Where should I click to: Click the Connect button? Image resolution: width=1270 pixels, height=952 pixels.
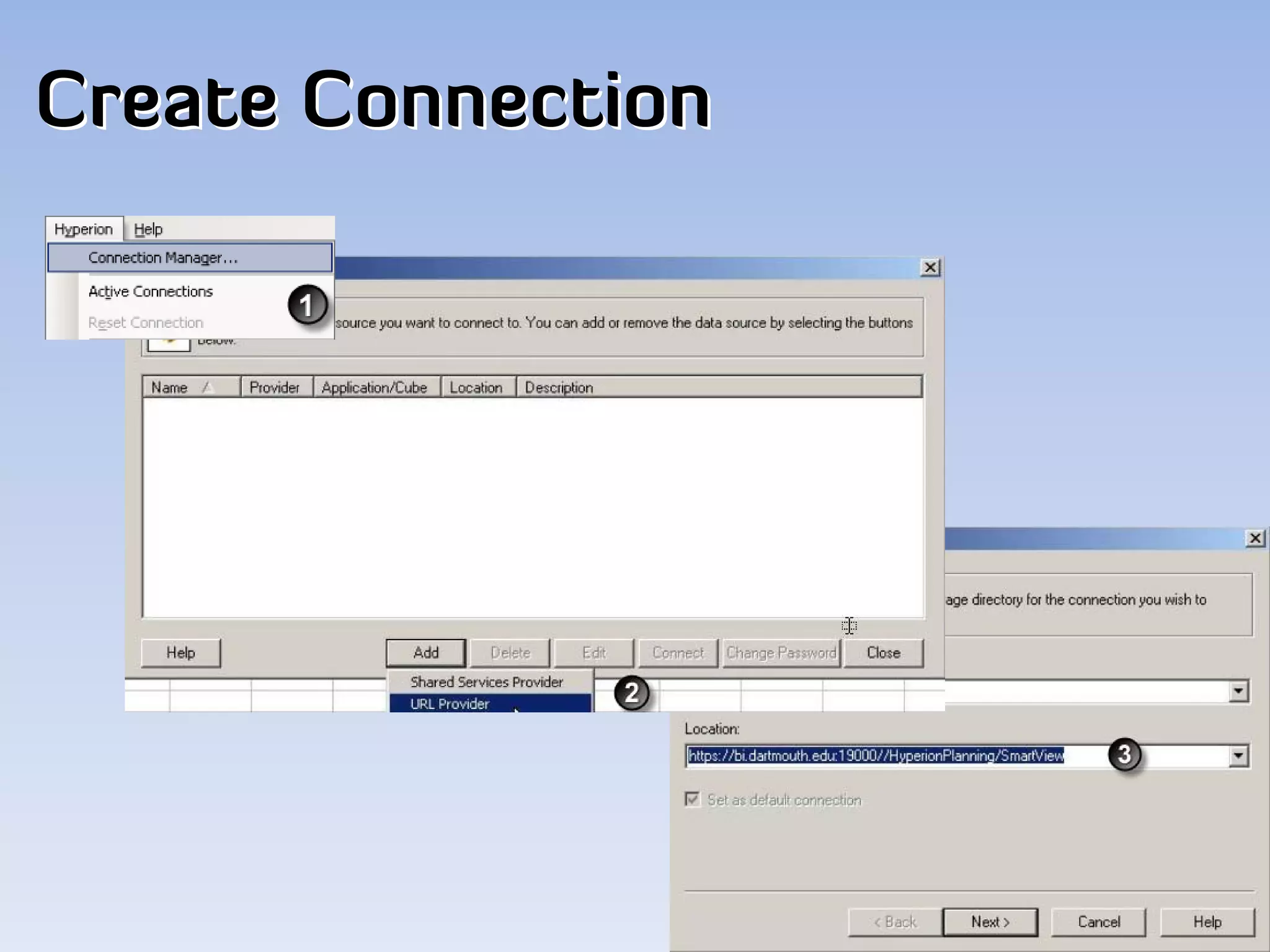[678, 653]
